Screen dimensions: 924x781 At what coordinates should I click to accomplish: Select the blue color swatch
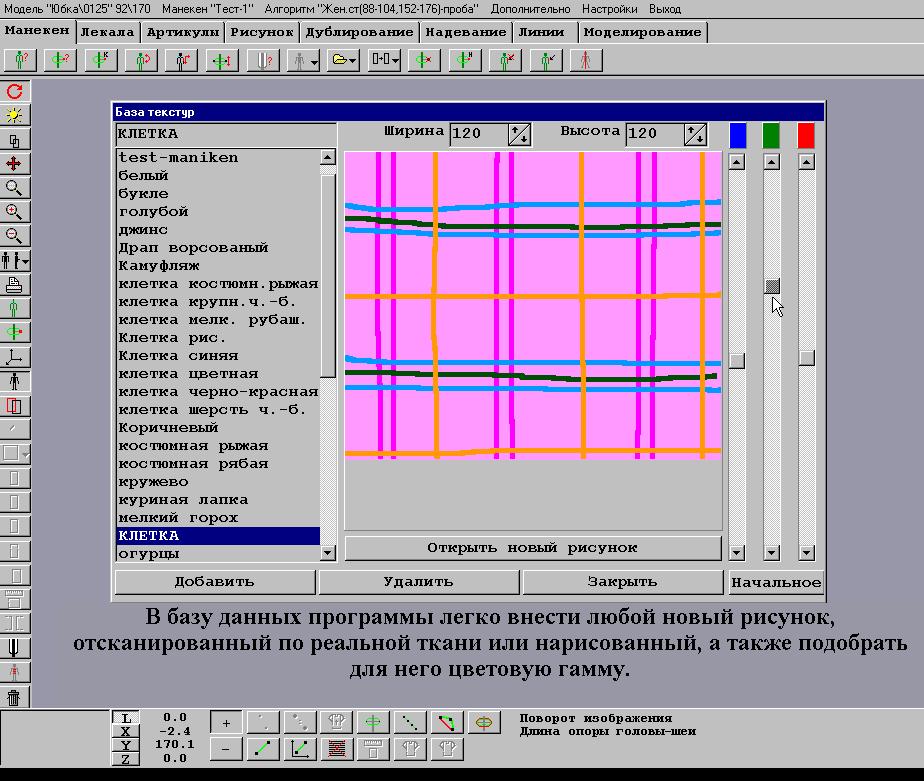point(738,134)
